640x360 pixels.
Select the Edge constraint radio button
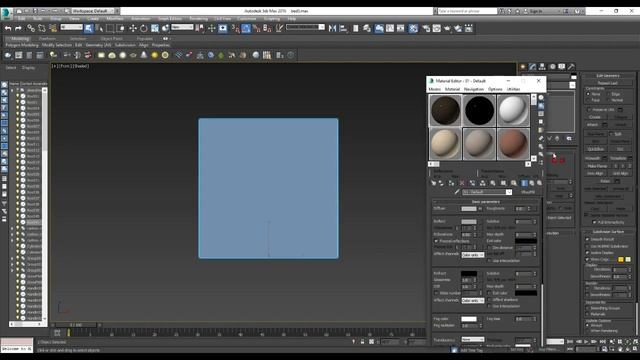click(x=608, y=94)
